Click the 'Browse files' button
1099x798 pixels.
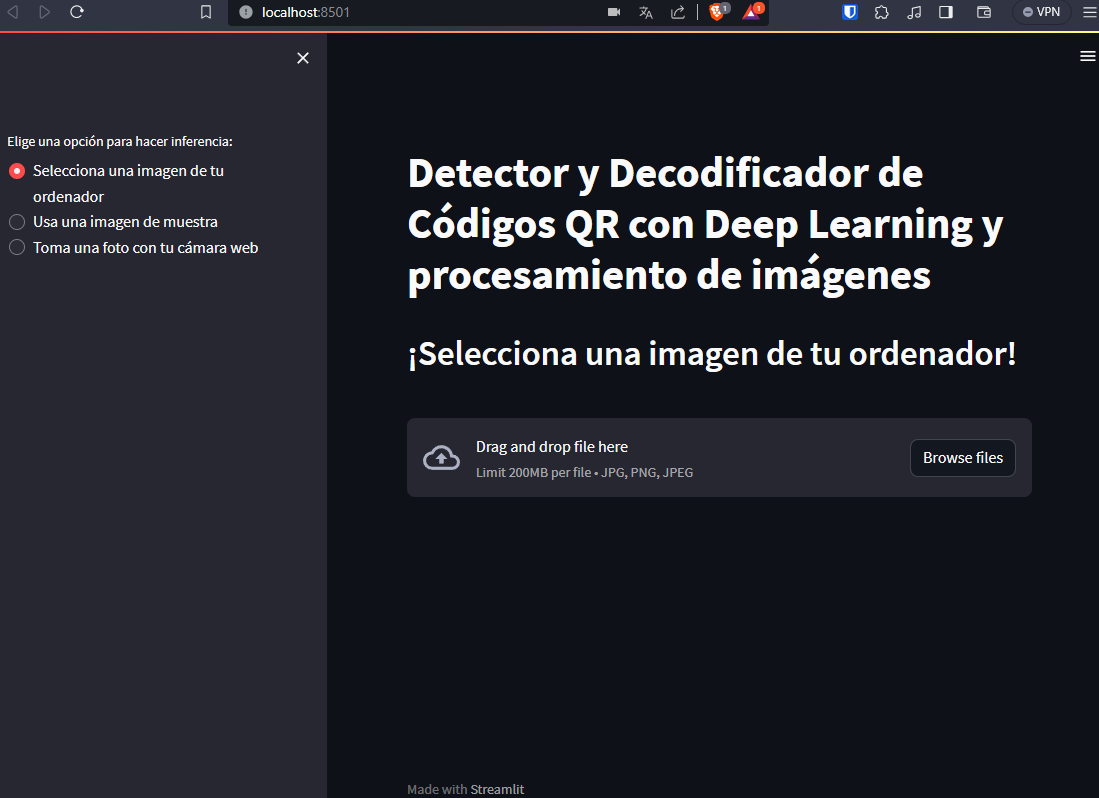pos(962,457)
